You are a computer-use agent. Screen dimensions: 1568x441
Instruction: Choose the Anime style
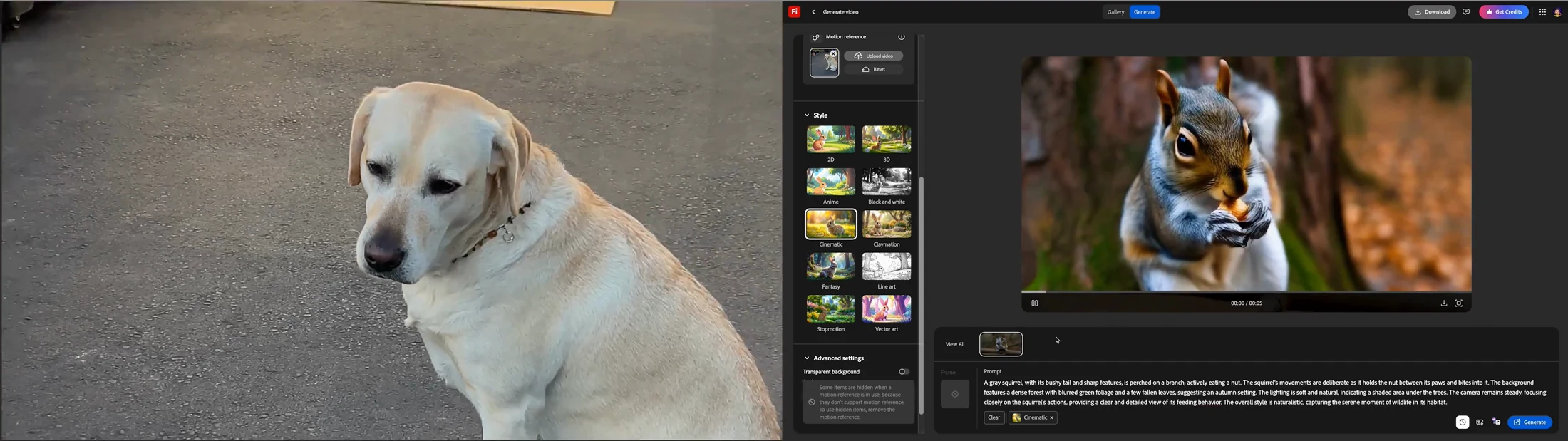[x=830, y=182]
